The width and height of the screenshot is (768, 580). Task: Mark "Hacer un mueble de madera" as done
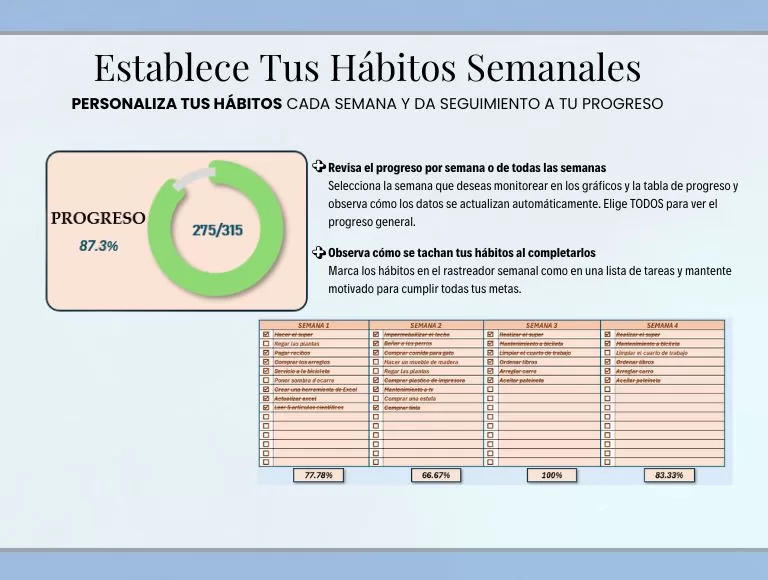376,362
